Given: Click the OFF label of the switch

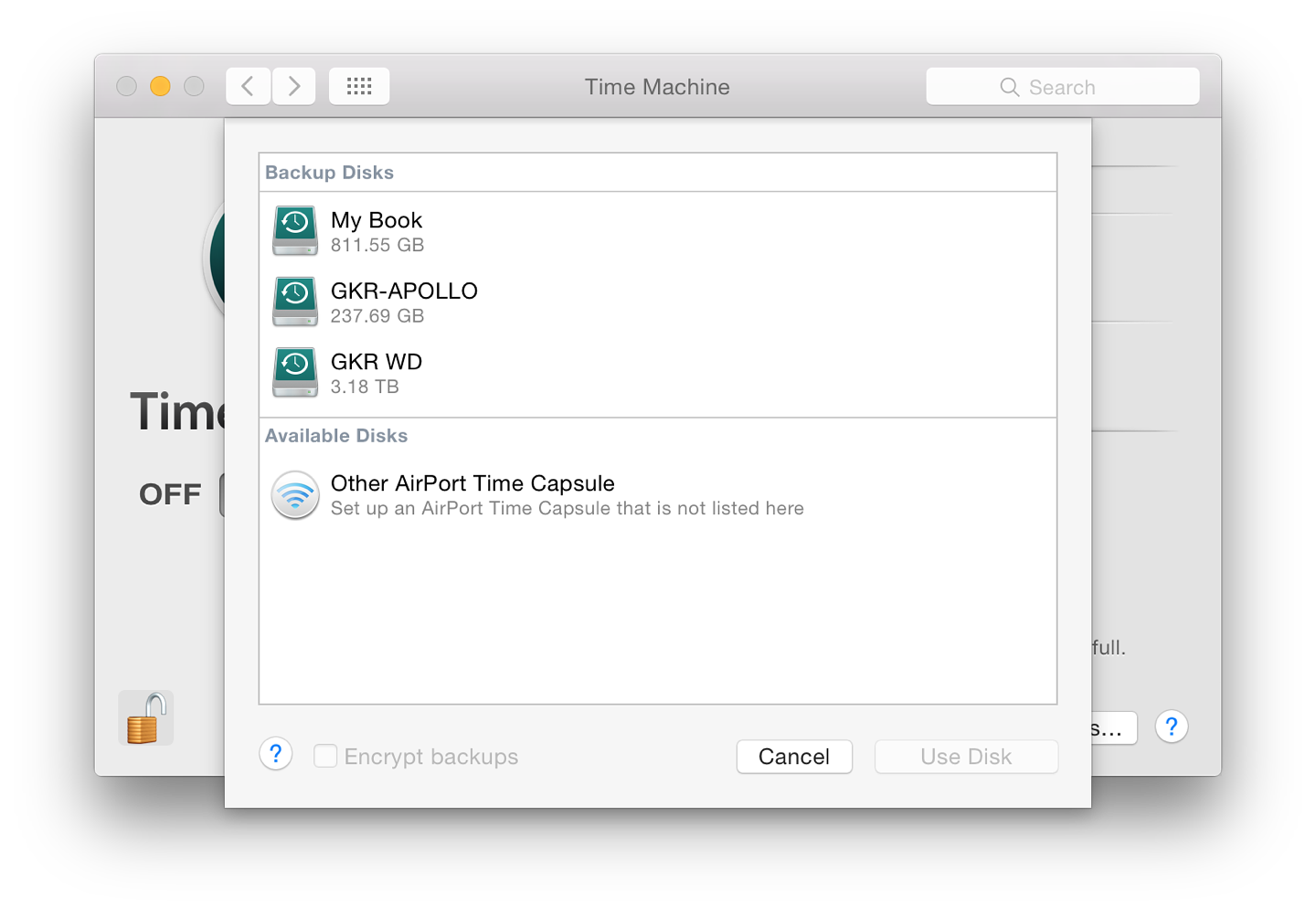Looking at the screenshot, I should click(170, 494).
